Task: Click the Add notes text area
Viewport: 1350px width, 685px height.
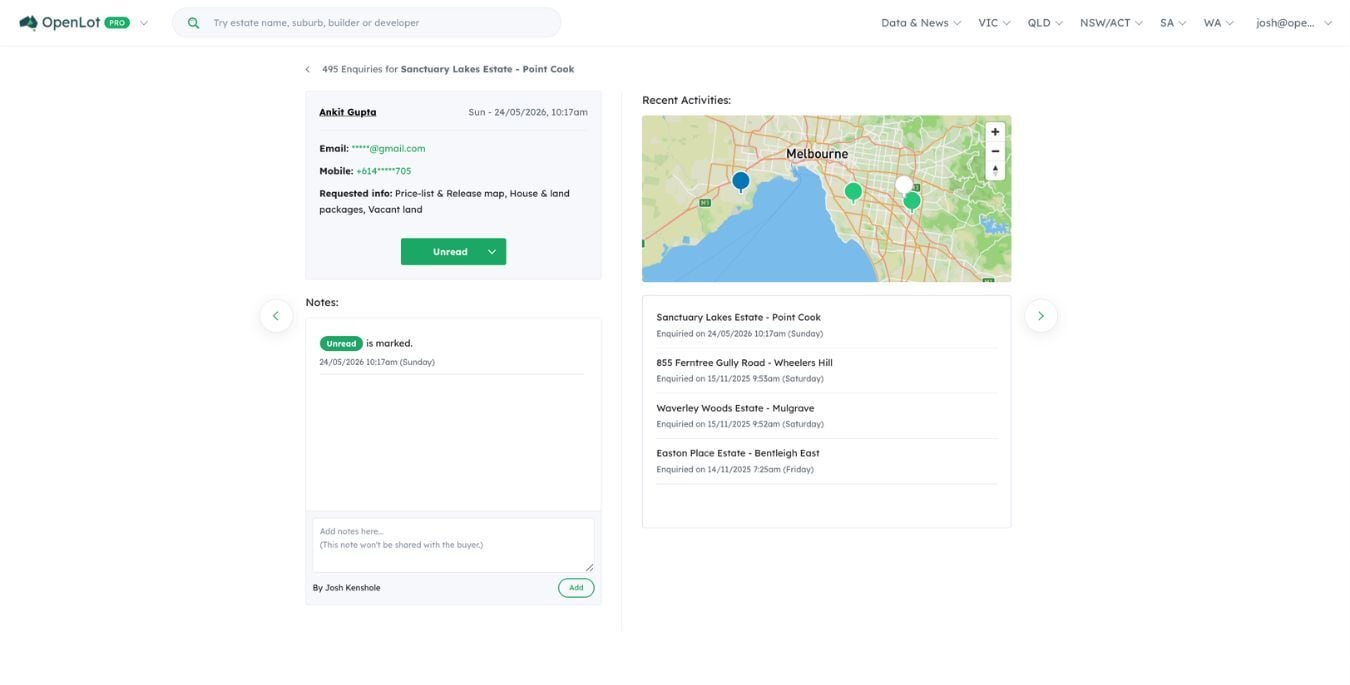Action: click(453, 544)
